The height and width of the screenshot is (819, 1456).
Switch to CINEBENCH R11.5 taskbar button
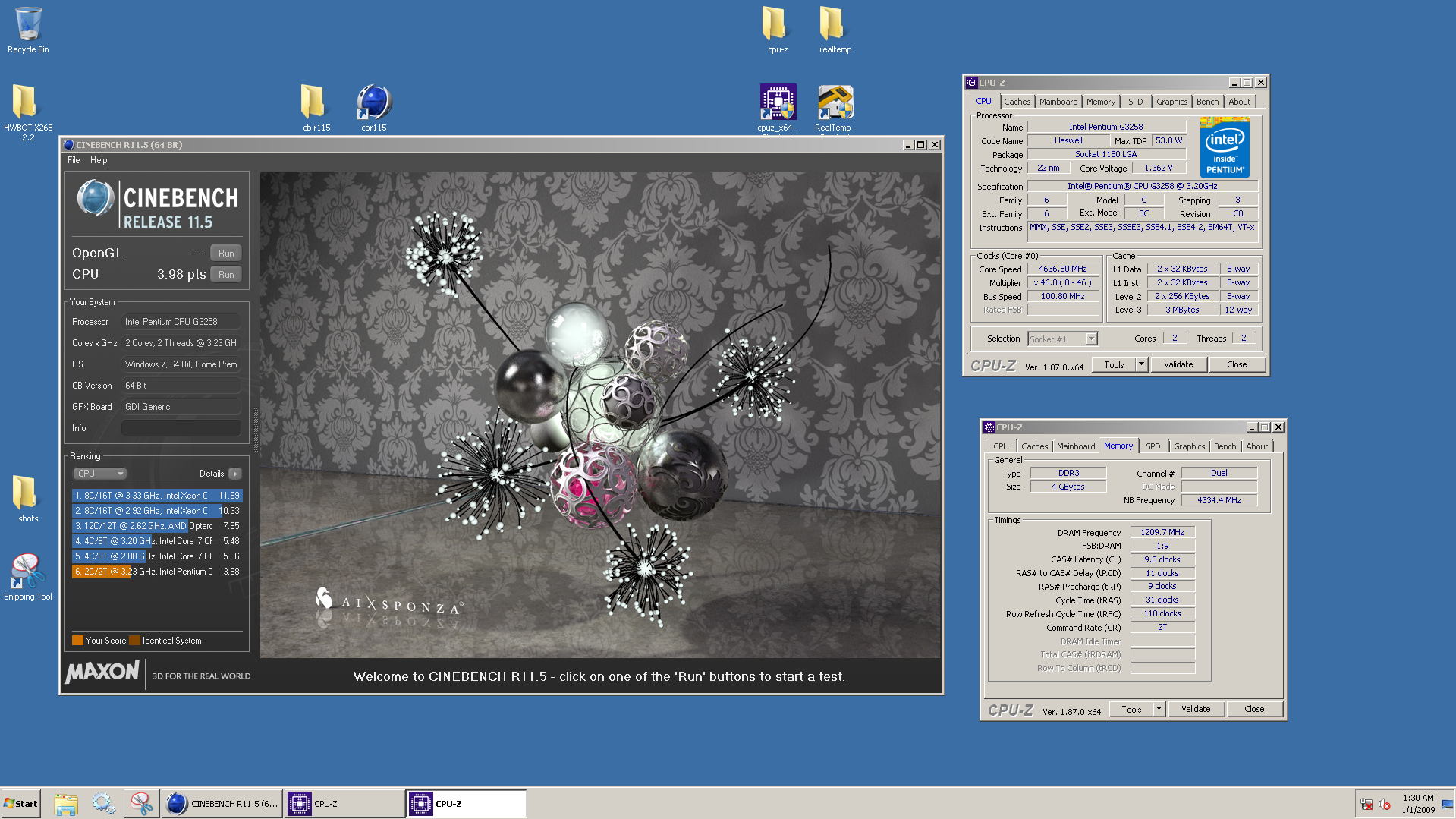222,804
